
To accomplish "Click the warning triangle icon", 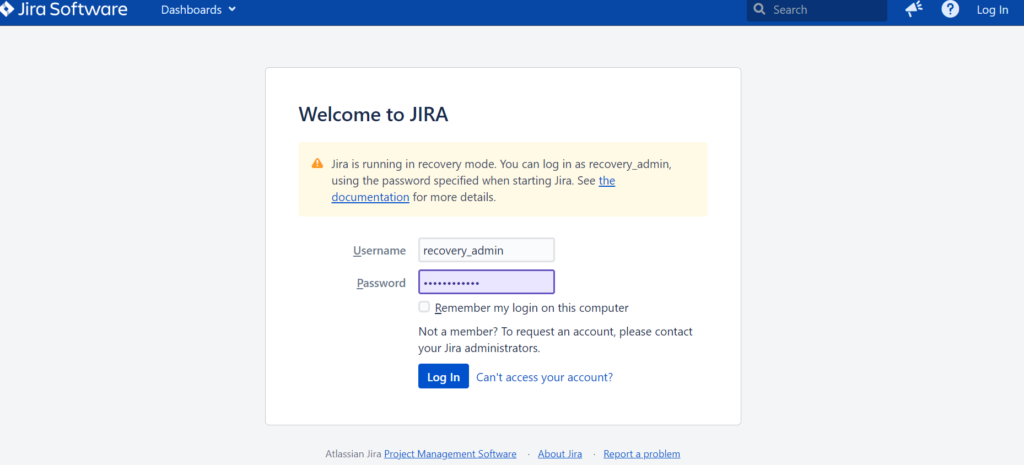I will click(317, 163).
